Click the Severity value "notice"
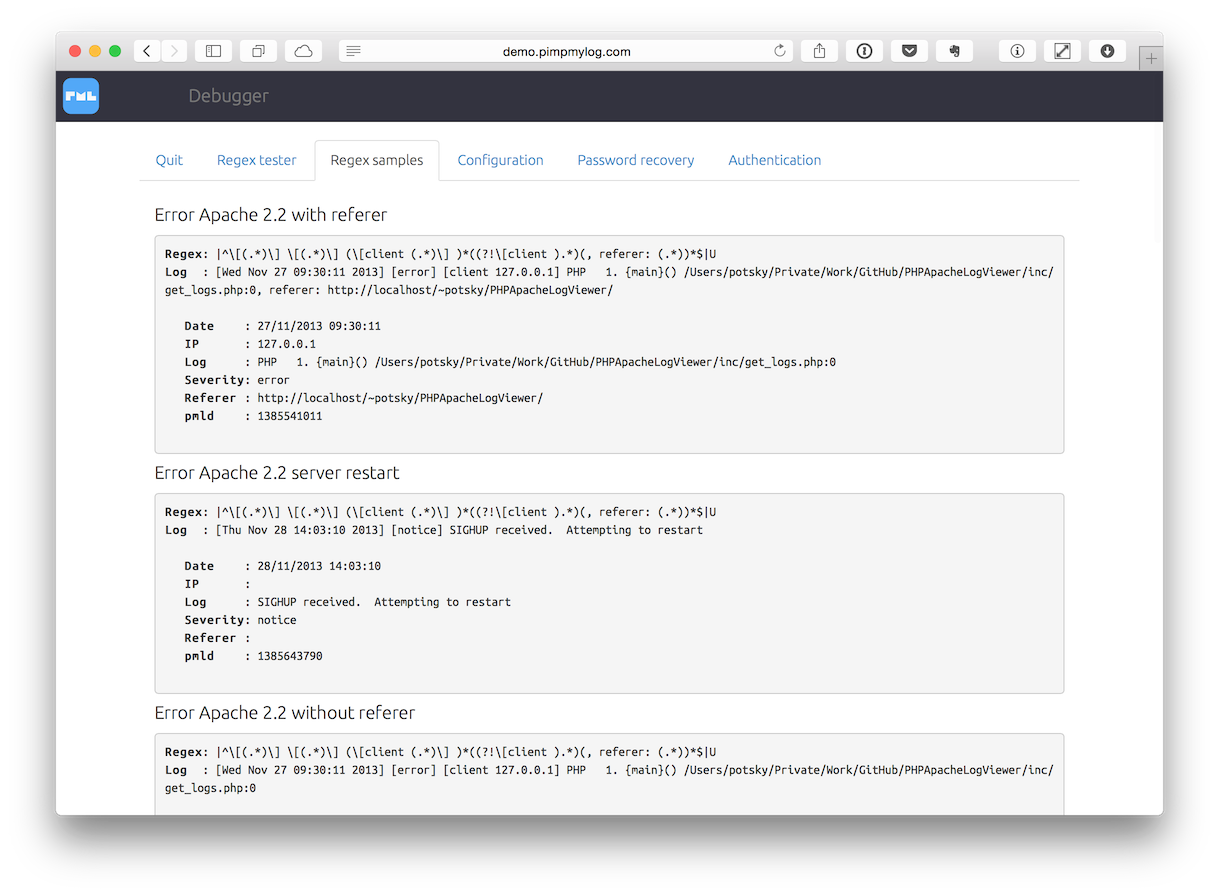 tap(277, 620)
